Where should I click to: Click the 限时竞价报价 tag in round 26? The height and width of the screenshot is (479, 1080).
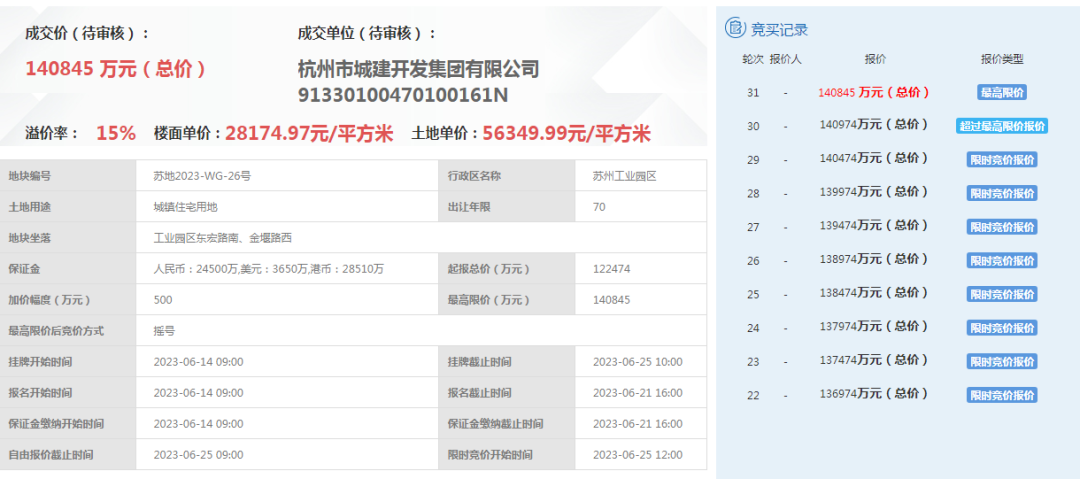click(x=1002, y=261)
